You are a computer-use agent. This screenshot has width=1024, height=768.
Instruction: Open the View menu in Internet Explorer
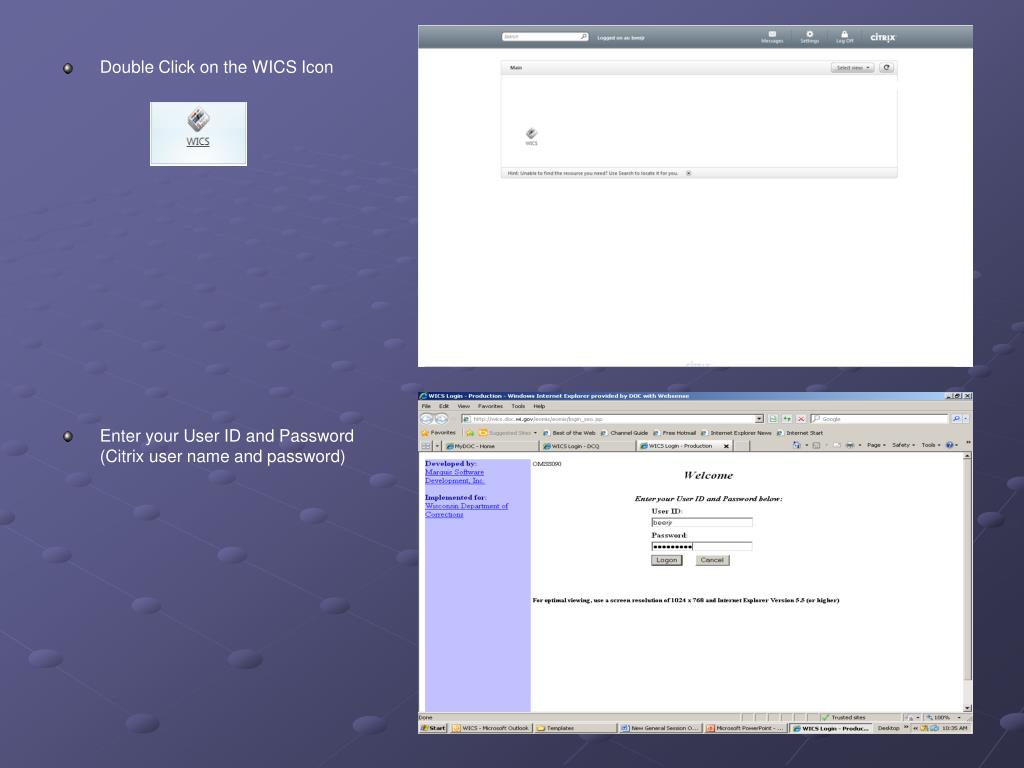point(464,406)
